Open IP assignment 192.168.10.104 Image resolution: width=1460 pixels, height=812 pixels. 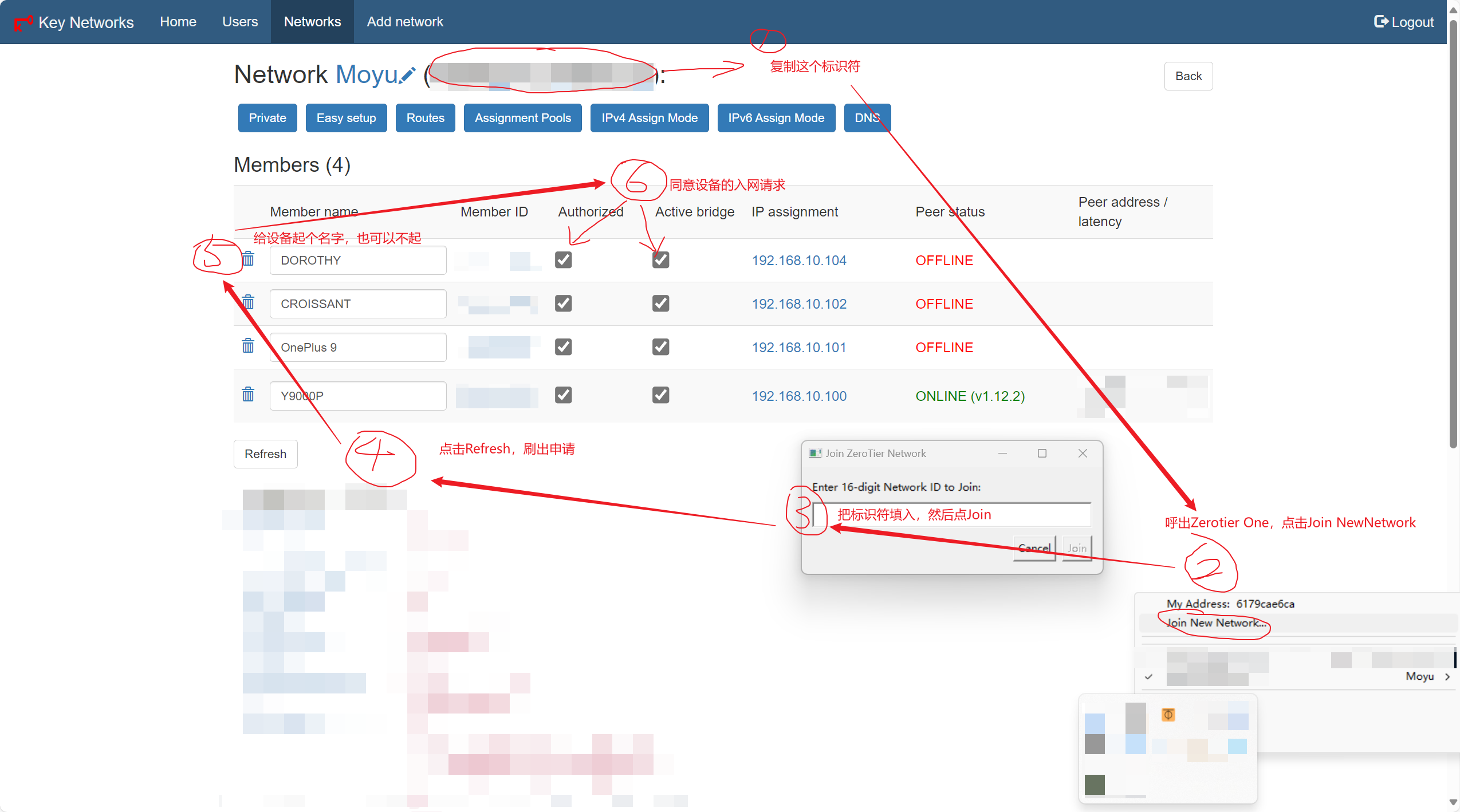pyautogui.click(x=799, y=261)
